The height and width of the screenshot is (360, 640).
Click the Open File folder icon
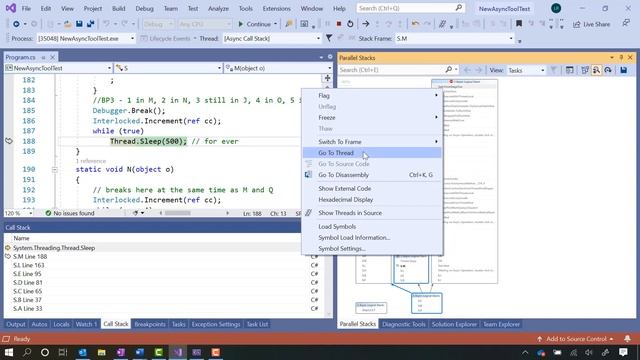(x=68, y=24)
